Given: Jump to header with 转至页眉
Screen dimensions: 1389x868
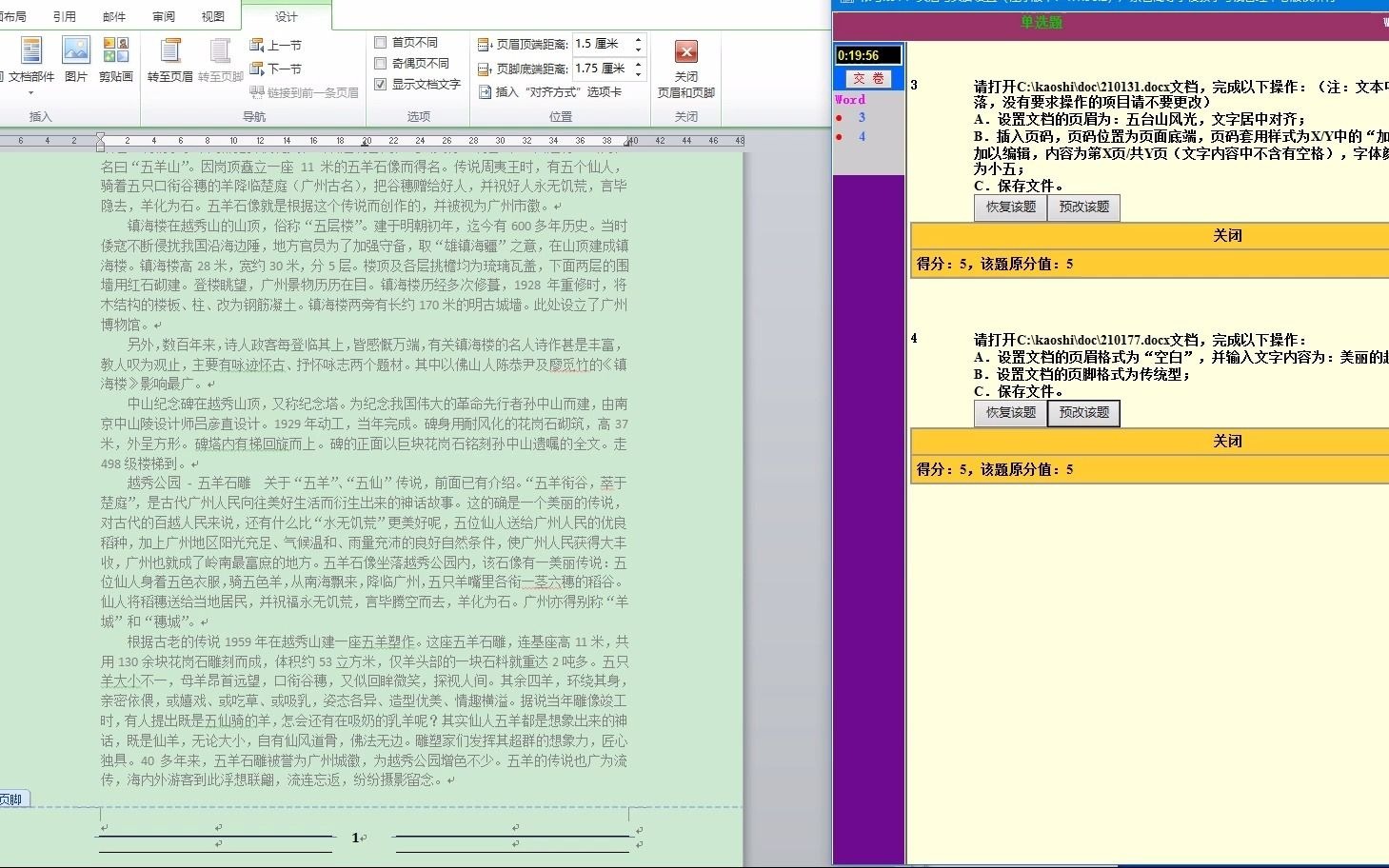Looking at the screenshot, I should [x=170, y=59].
